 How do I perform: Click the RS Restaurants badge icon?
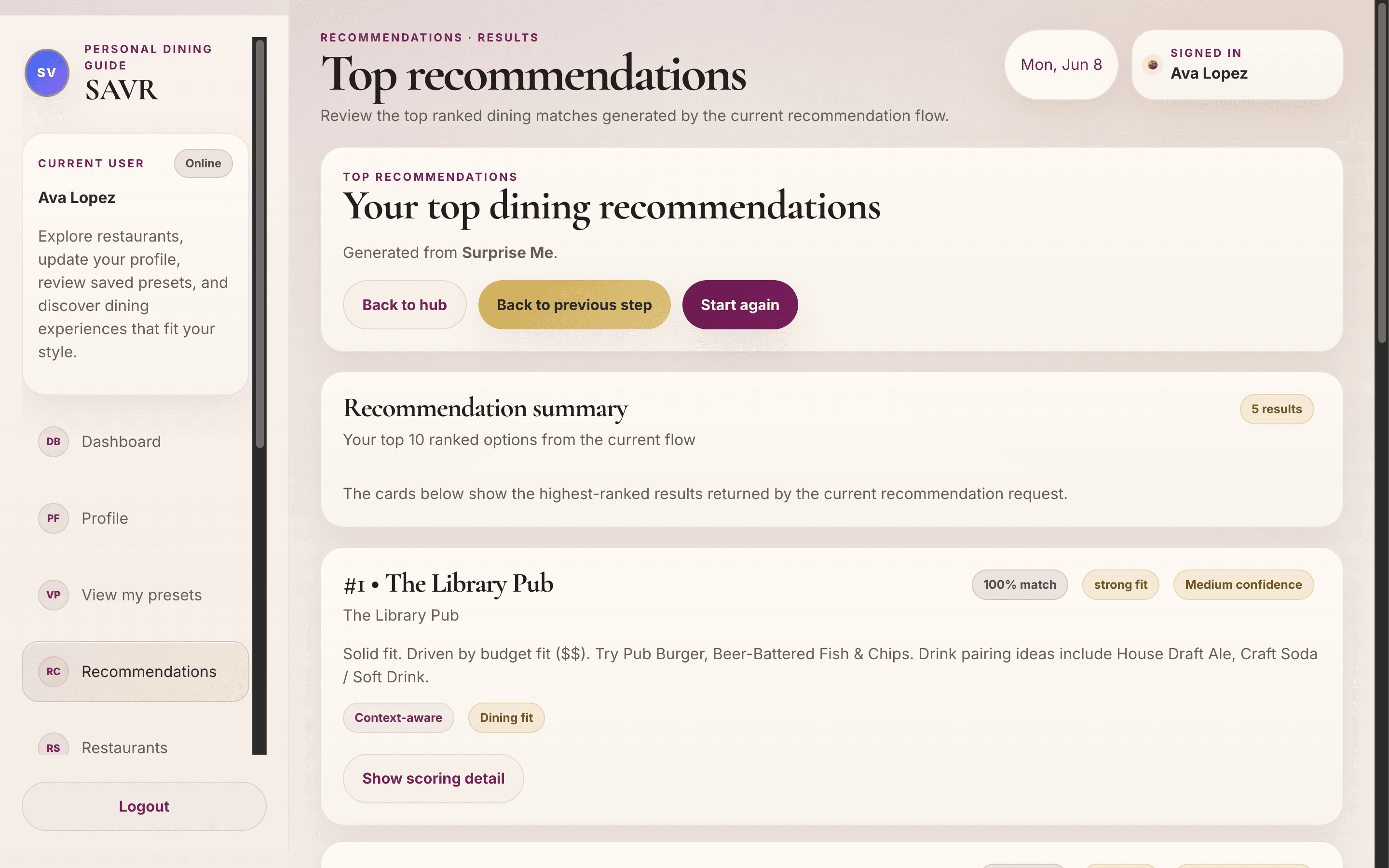pos(54,745)
